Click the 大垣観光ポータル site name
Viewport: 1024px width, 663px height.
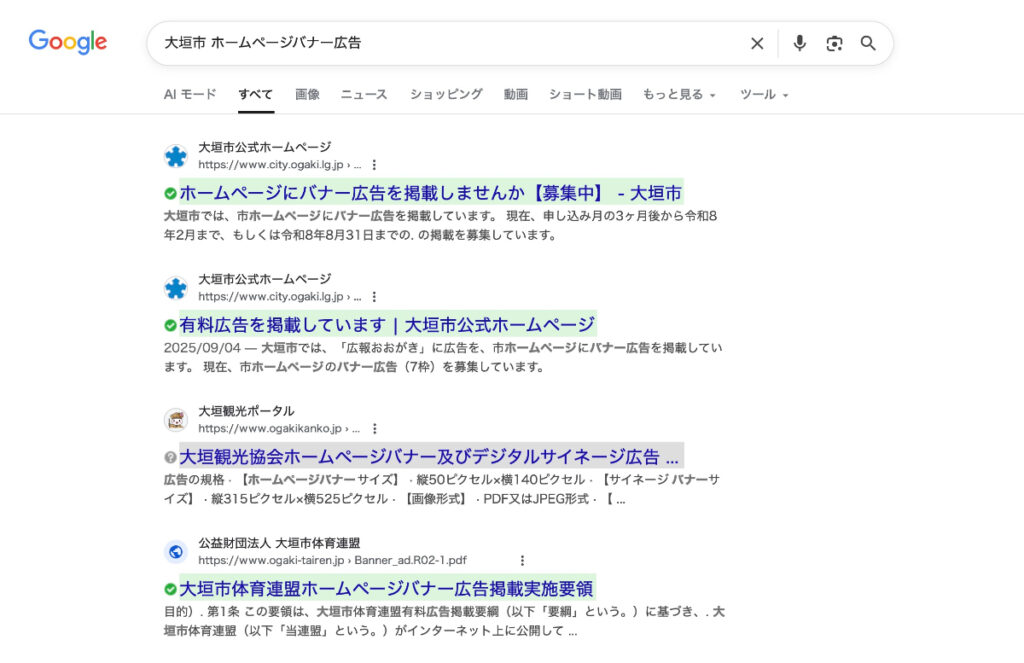[x=246, y=411]
